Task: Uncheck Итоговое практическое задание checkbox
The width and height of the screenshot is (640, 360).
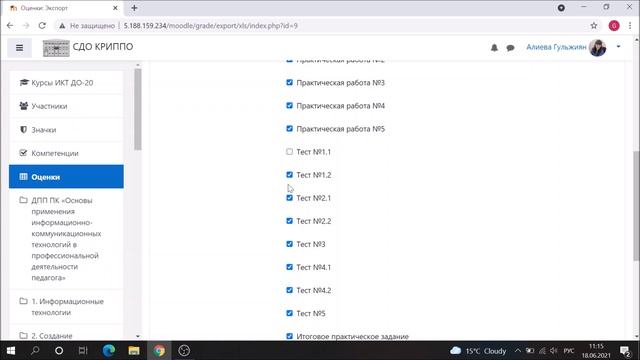Action: pyautogui.click(x=289, y=336)
